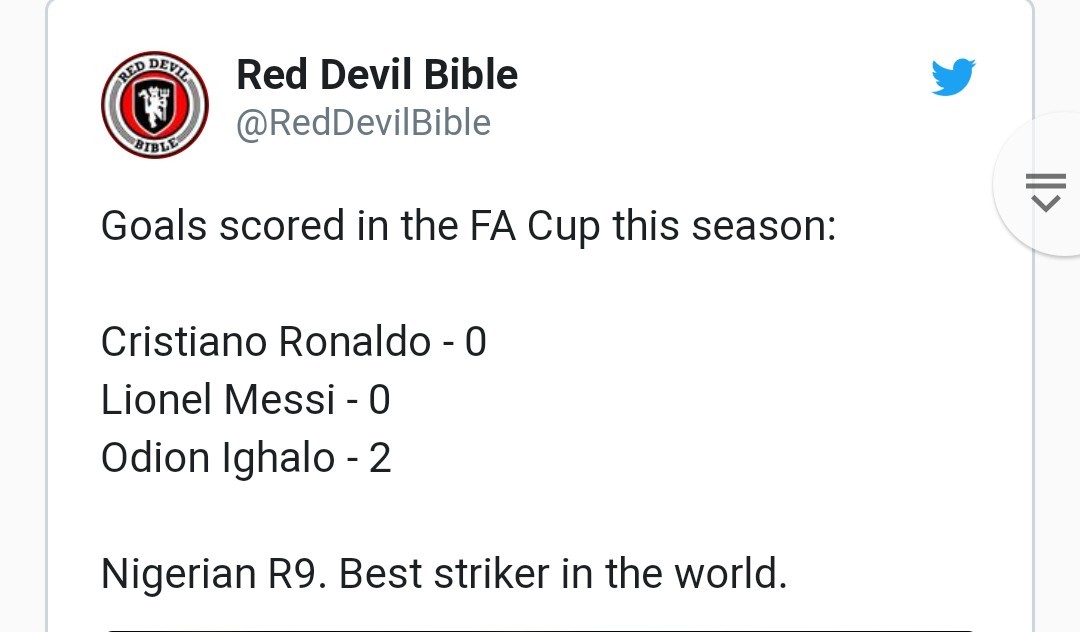Viewport: 1080px width, 632px height.
Task: Select the Lionel Messi - 0 text row
Action: click(245, 399)
